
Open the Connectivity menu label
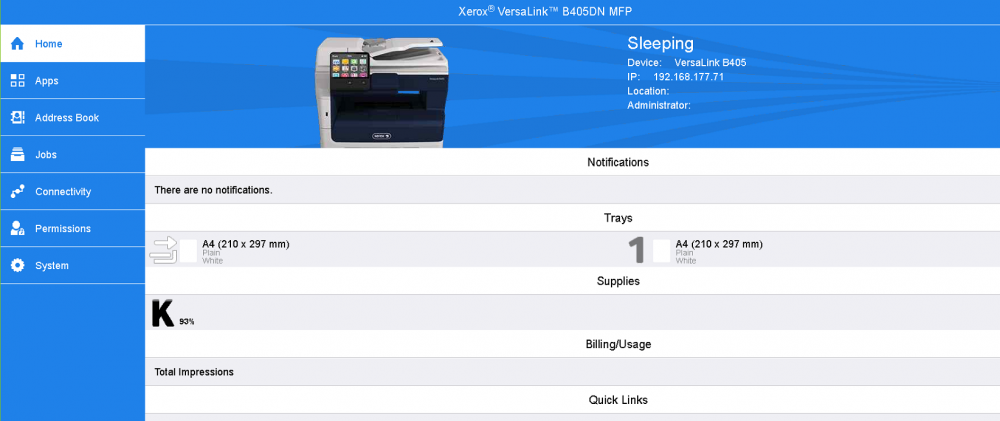[63, 192]
